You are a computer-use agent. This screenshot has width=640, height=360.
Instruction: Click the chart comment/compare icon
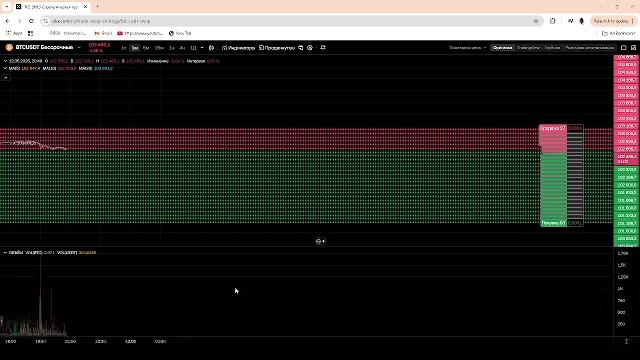pos(301,48)
